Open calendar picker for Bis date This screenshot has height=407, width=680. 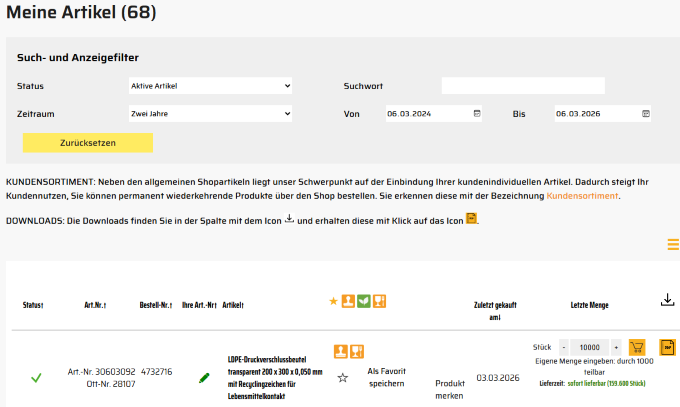point(646,114)
